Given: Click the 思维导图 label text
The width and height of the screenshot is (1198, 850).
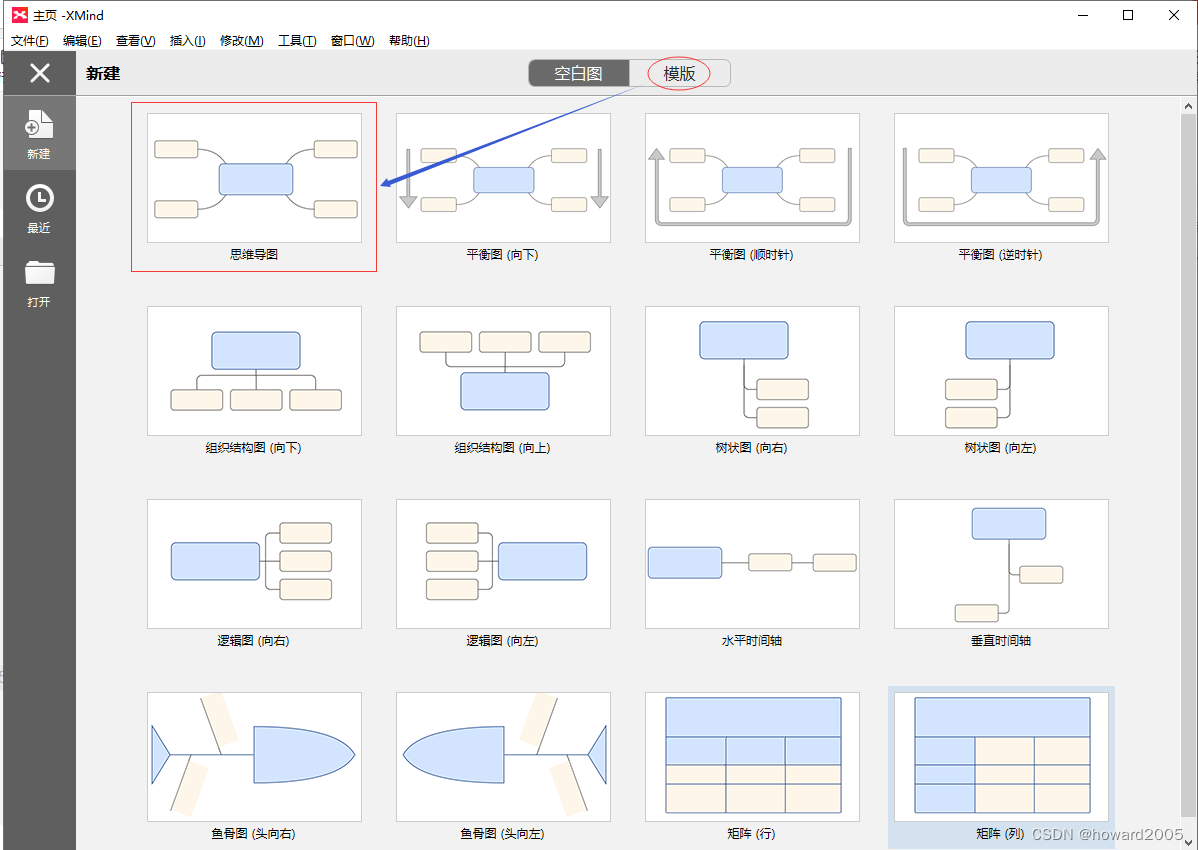Looking at the screenshot, I should click(x=254, y=254).
